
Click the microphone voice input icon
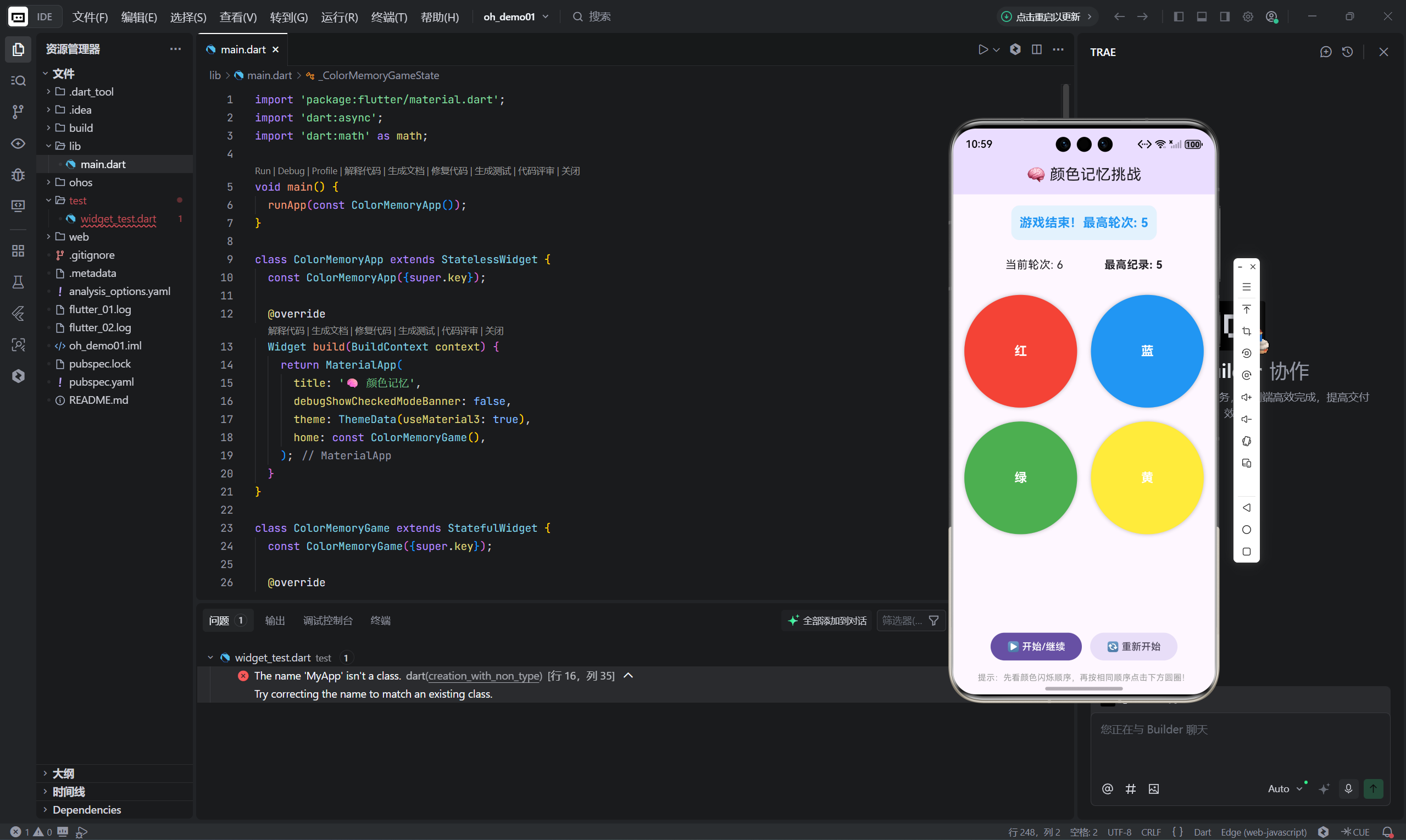(x=1348, y=788)
